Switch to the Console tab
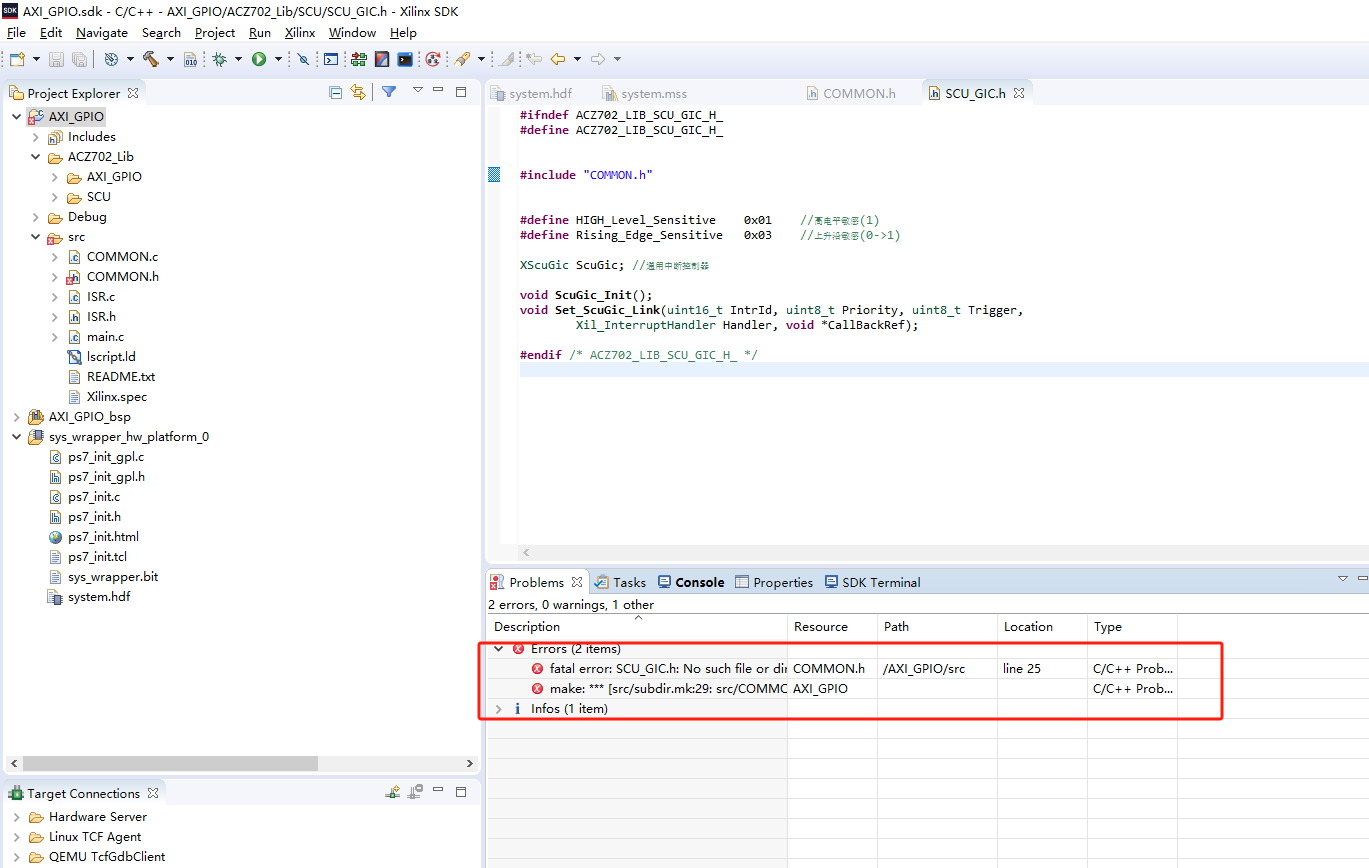Screen dimensions: 1369x868 pos(691,582)
